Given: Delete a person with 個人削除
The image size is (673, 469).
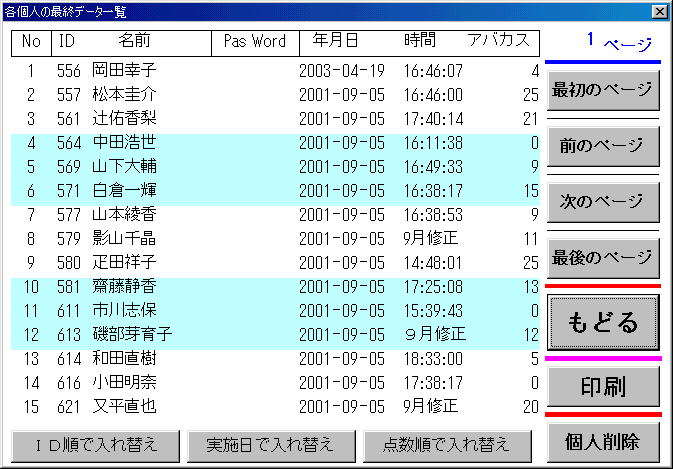Looking at the screenshot, I should (x=603, y=442).
